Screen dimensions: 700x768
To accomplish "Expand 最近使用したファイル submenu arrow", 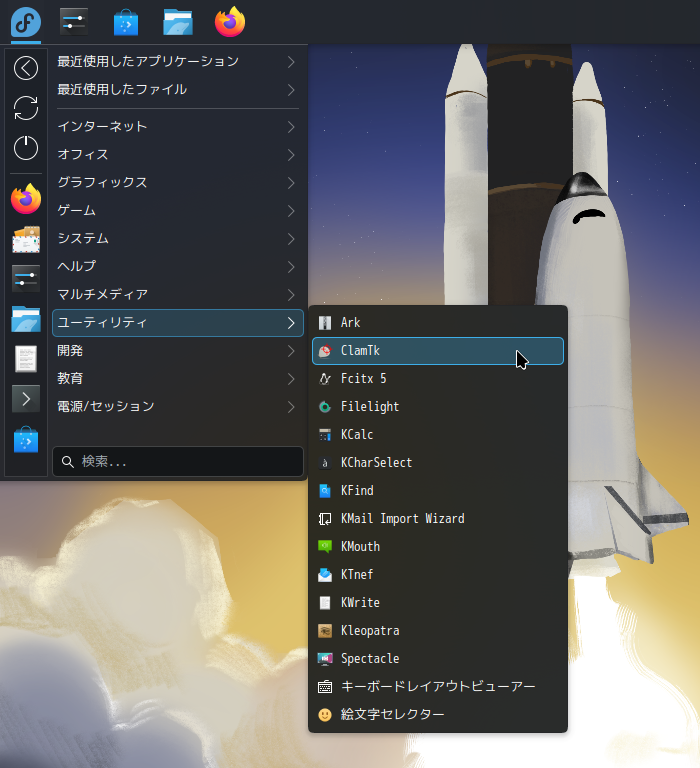I will (x=291, y=90).
